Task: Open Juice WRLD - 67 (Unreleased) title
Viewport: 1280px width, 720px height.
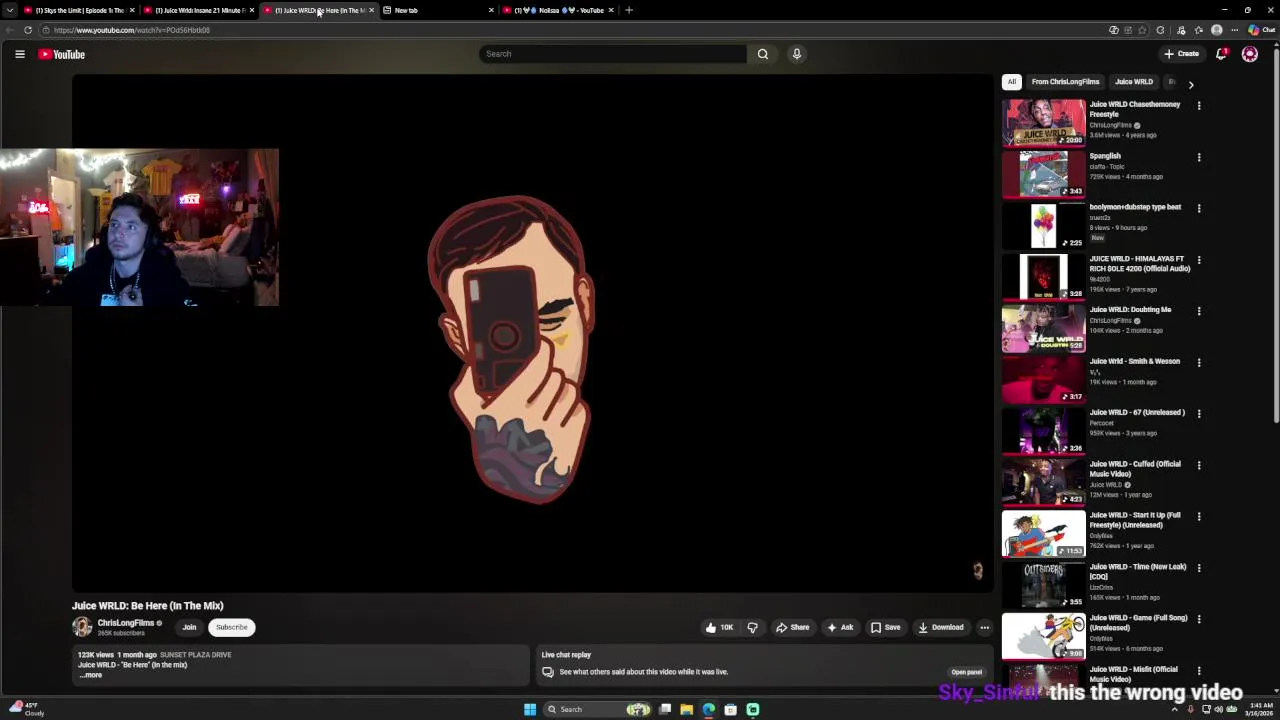Action: tap(1137, 412)
